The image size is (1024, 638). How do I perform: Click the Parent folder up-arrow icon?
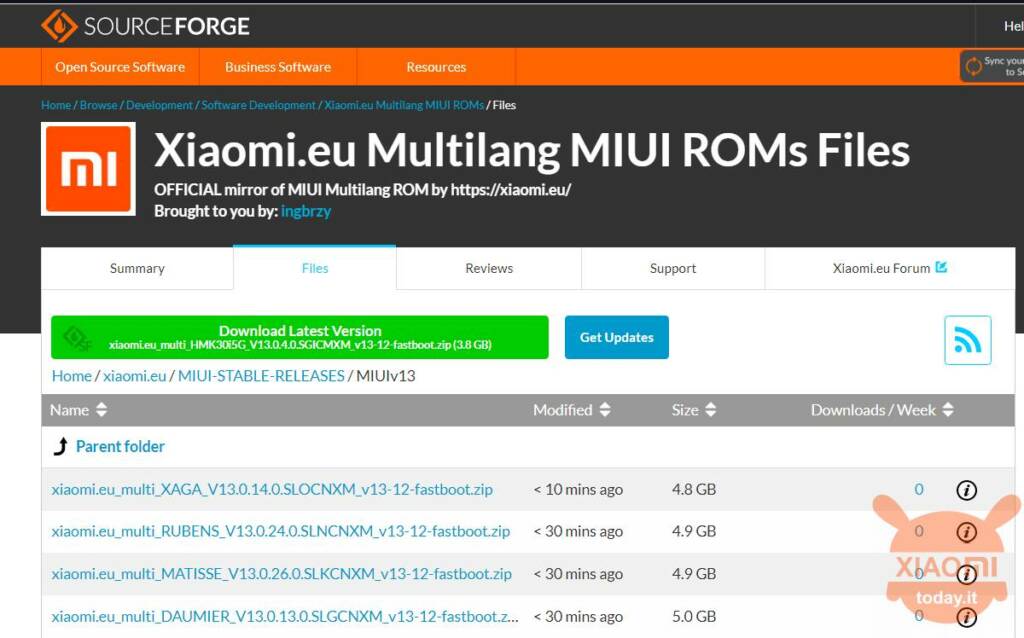coord(61,447)
